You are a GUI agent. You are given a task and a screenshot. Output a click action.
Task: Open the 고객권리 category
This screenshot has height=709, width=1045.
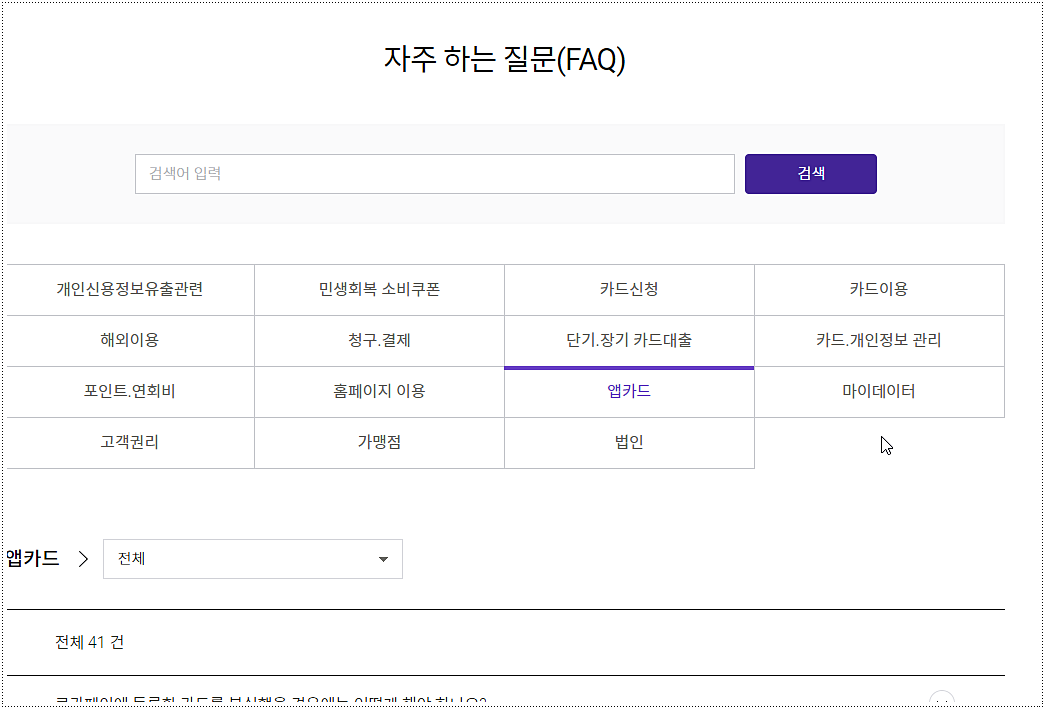[x=129, y=442]
